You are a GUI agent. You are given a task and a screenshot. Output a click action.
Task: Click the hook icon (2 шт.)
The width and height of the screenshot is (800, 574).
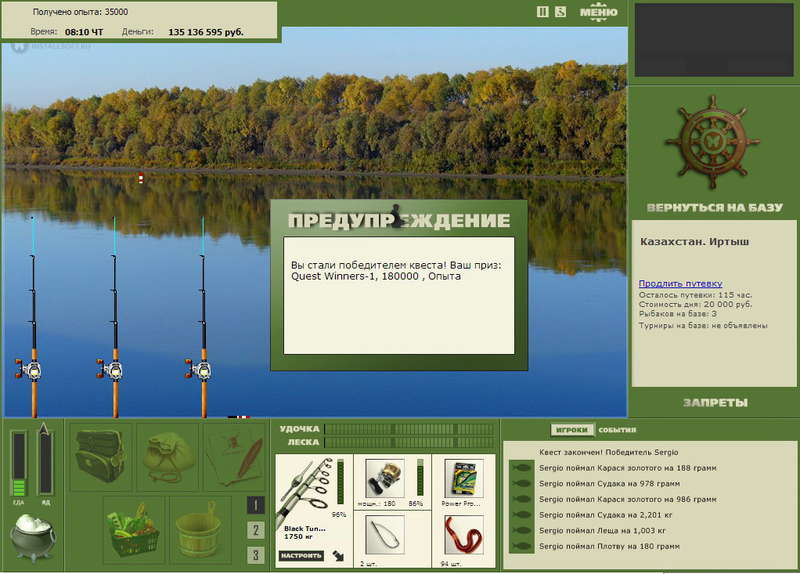tap(385, 535)
